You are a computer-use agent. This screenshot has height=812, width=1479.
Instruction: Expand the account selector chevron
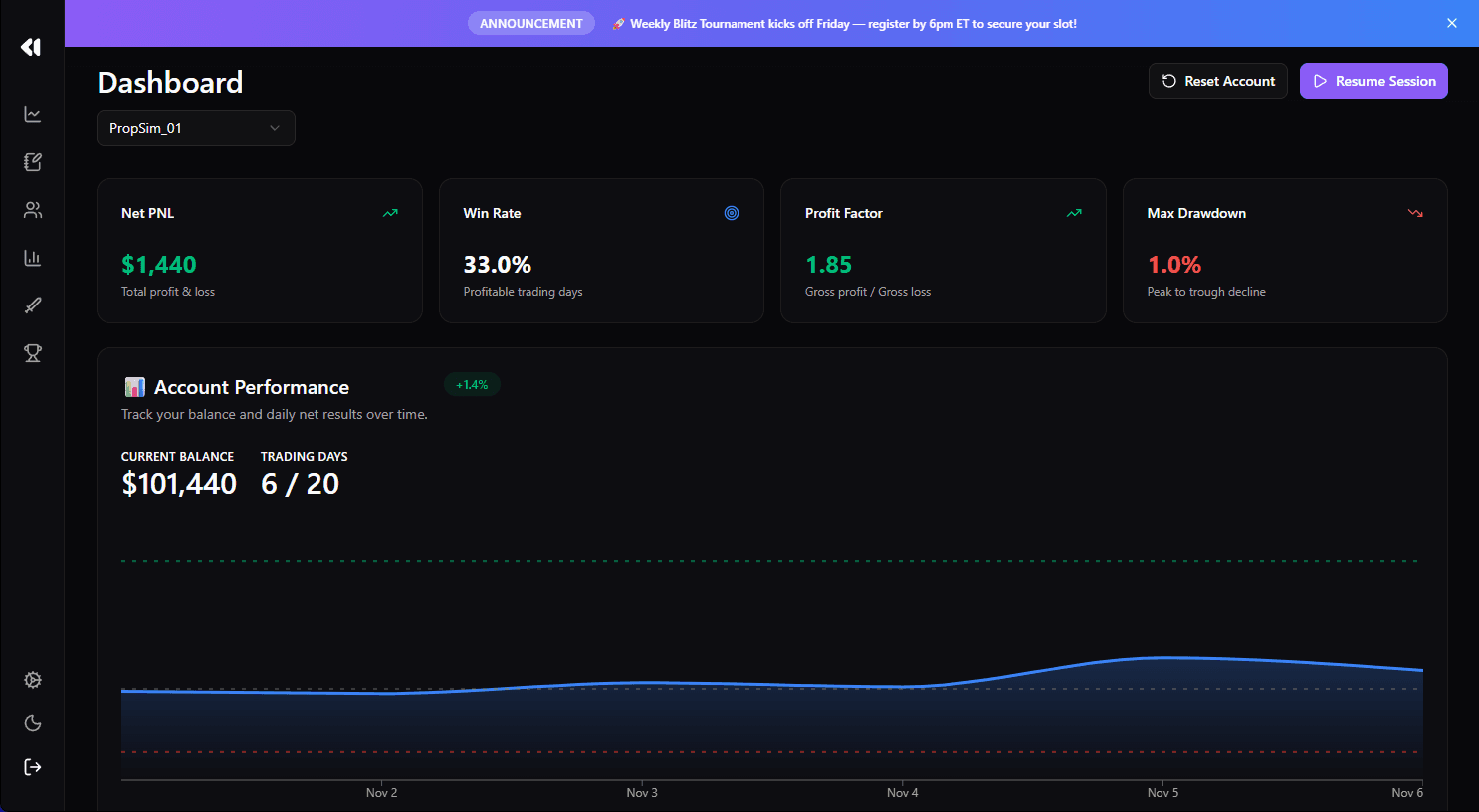point(275,128)
